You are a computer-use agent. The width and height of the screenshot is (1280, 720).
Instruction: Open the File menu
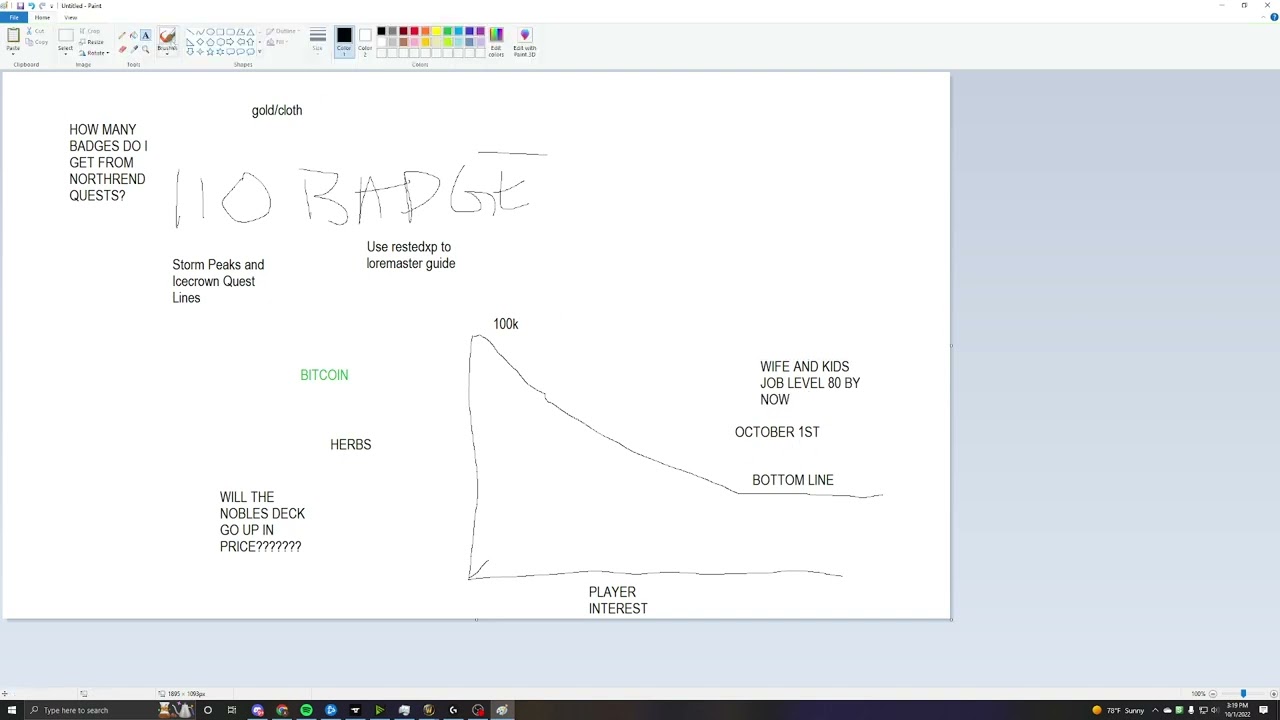click(14, 17)
